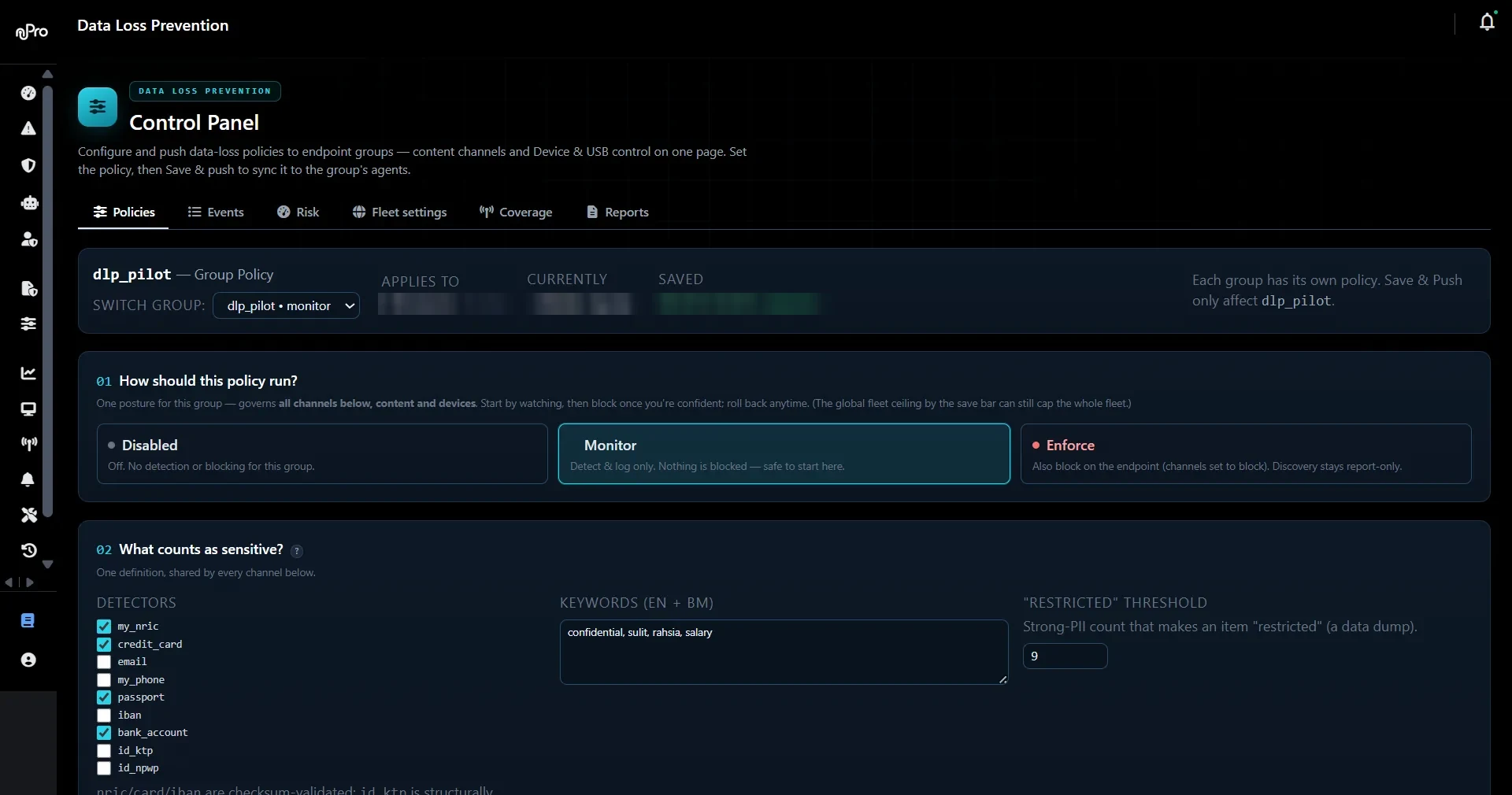This screenshot has height=795, width=1512.
Task: Open the shield protection icon in sidebar
Action: pos(28,165)
